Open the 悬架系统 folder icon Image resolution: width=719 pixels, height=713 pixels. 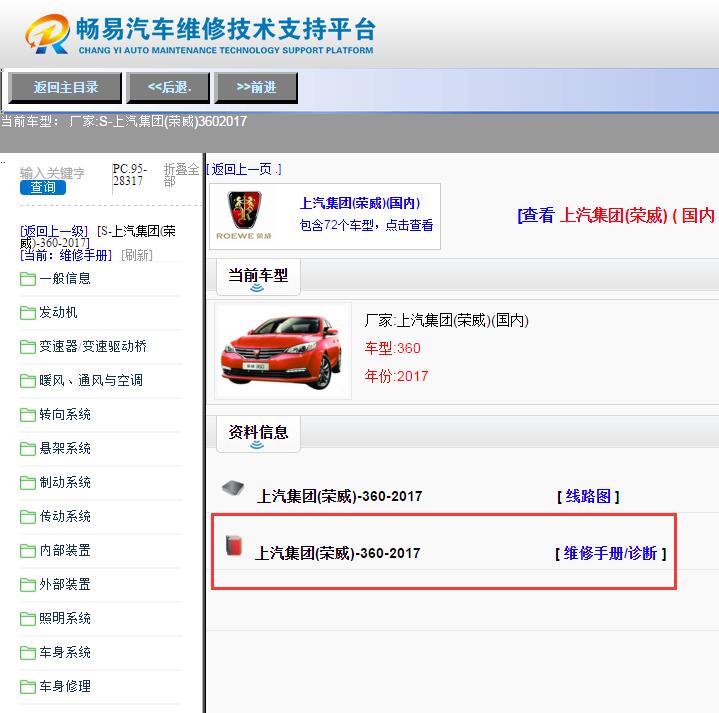click(28, 448)
